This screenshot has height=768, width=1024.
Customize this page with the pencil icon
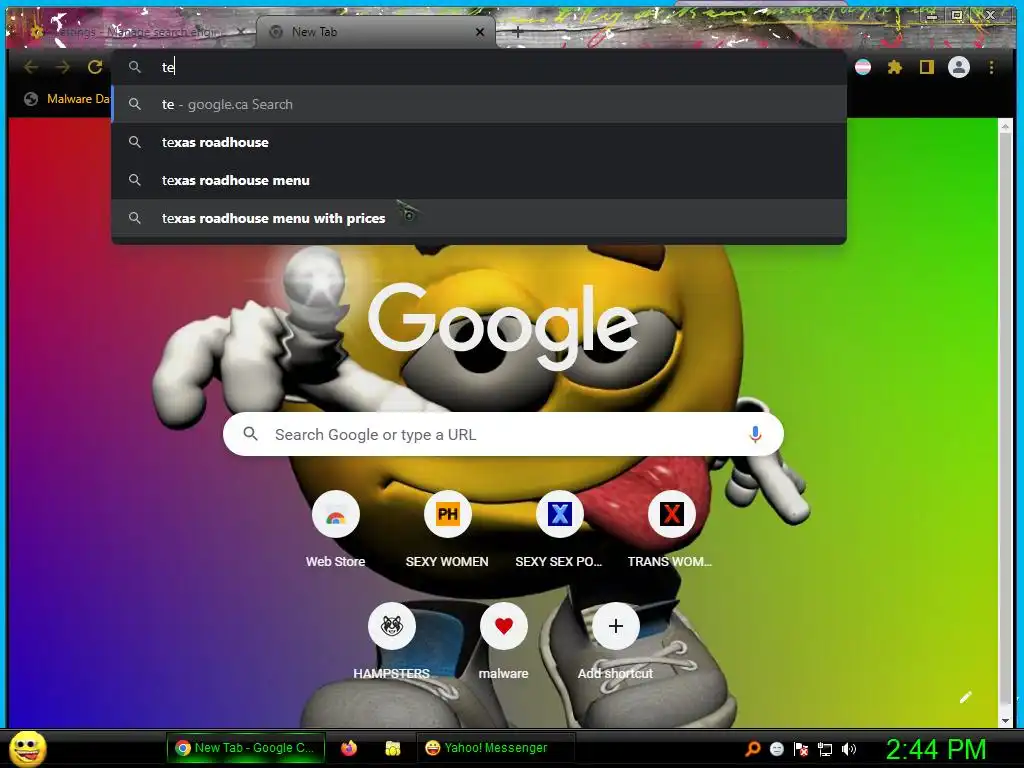pos(966,697)
